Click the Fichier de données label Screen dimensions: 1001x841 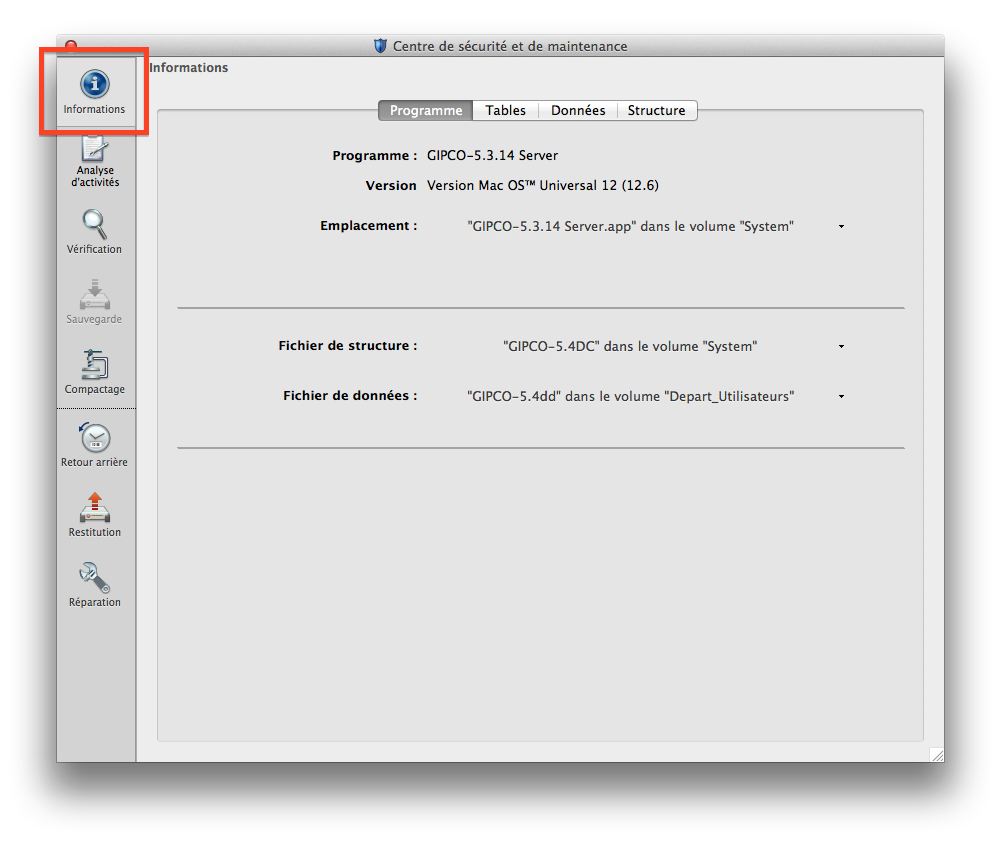pos(350,396)
